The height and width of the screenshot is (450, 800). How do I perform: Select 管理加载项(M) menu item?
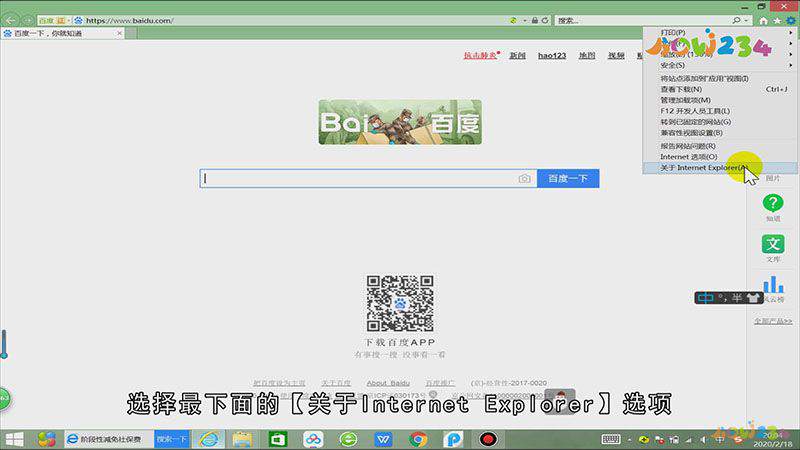point(720,100)
